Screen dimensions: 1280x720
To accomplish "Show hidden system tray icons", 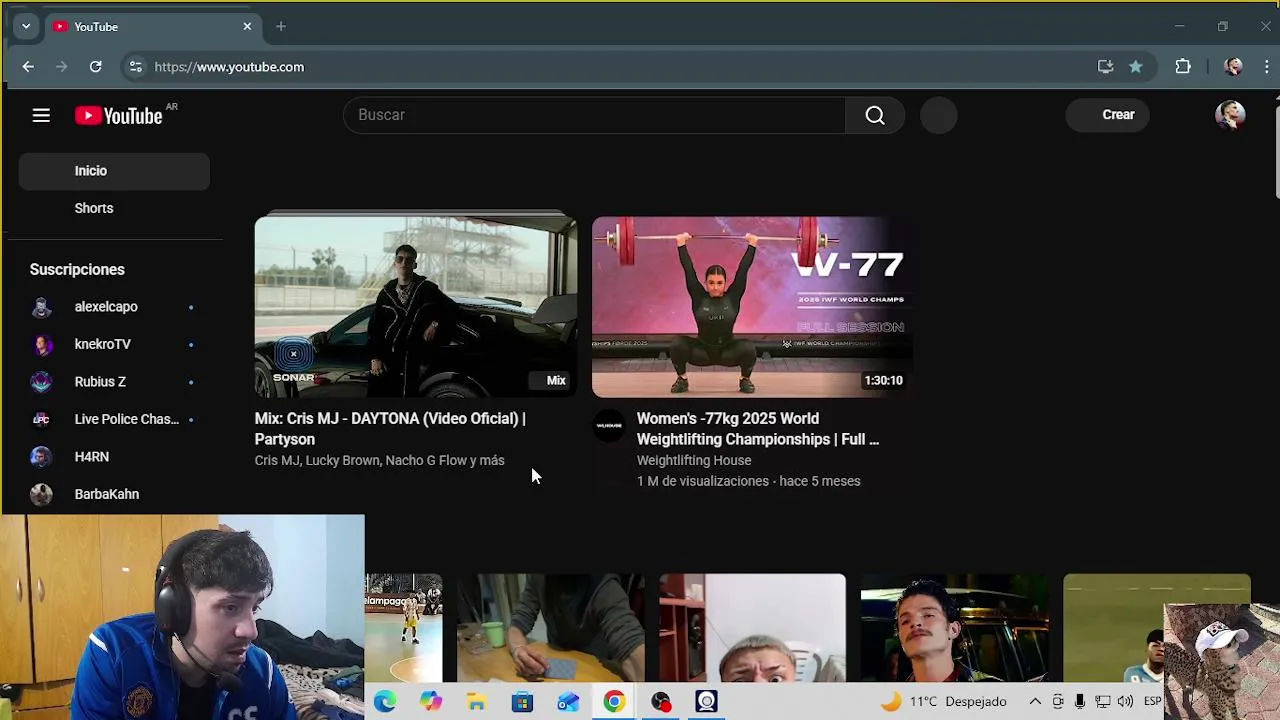I will (1035, 702).
